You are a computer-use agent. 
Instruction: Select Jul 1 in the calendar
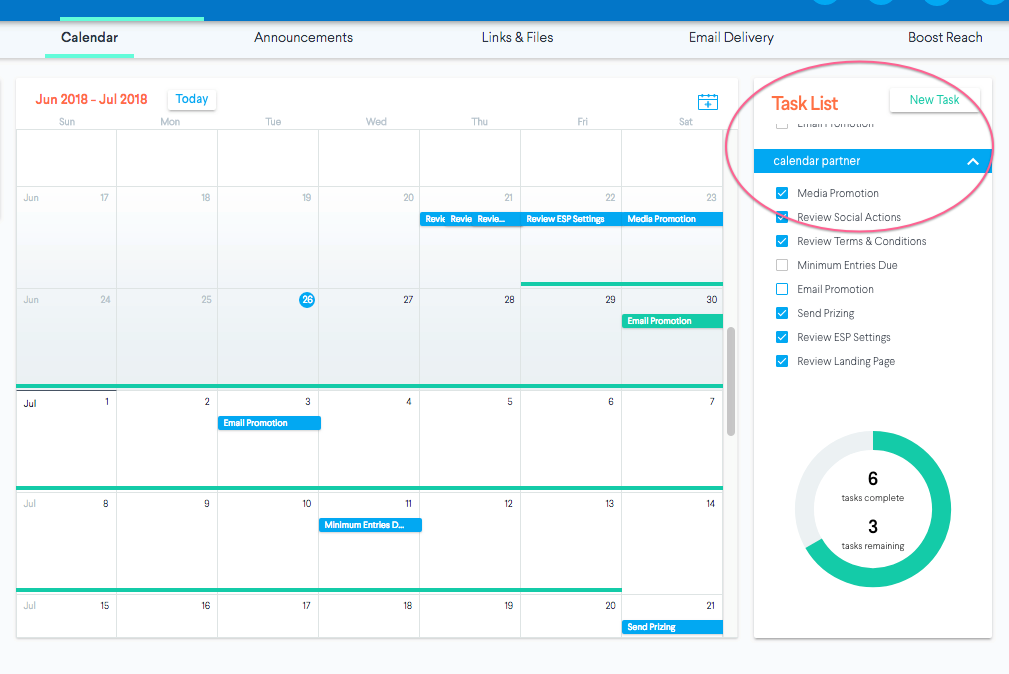click(107, 402)
